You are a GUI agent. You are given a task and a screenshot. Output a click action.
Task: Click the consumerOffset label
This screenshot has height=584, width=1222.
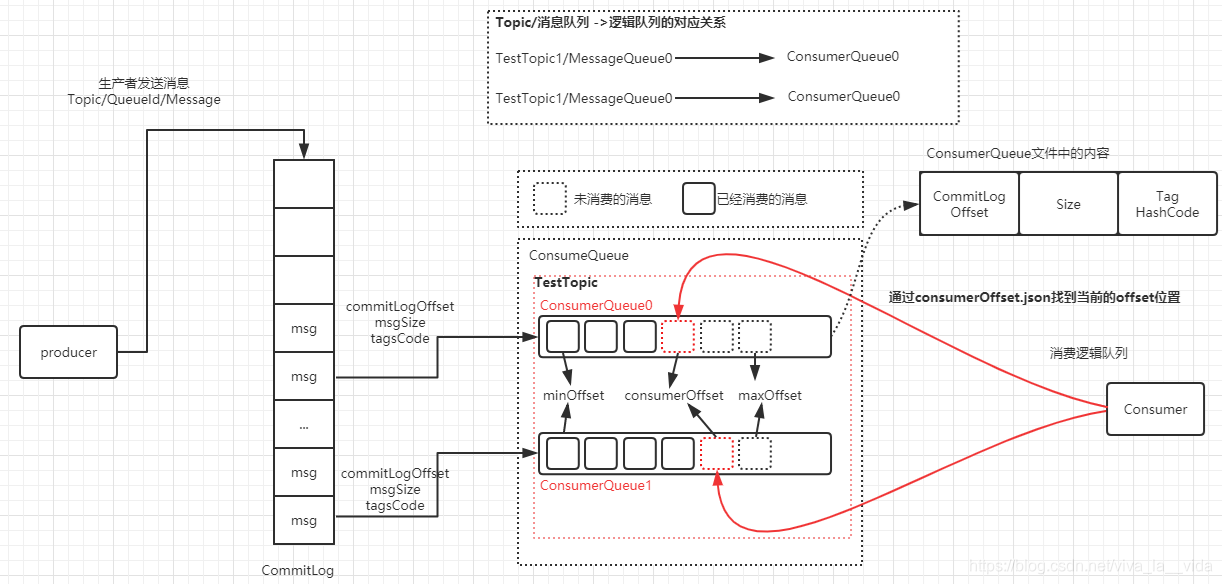click(674, 395)
